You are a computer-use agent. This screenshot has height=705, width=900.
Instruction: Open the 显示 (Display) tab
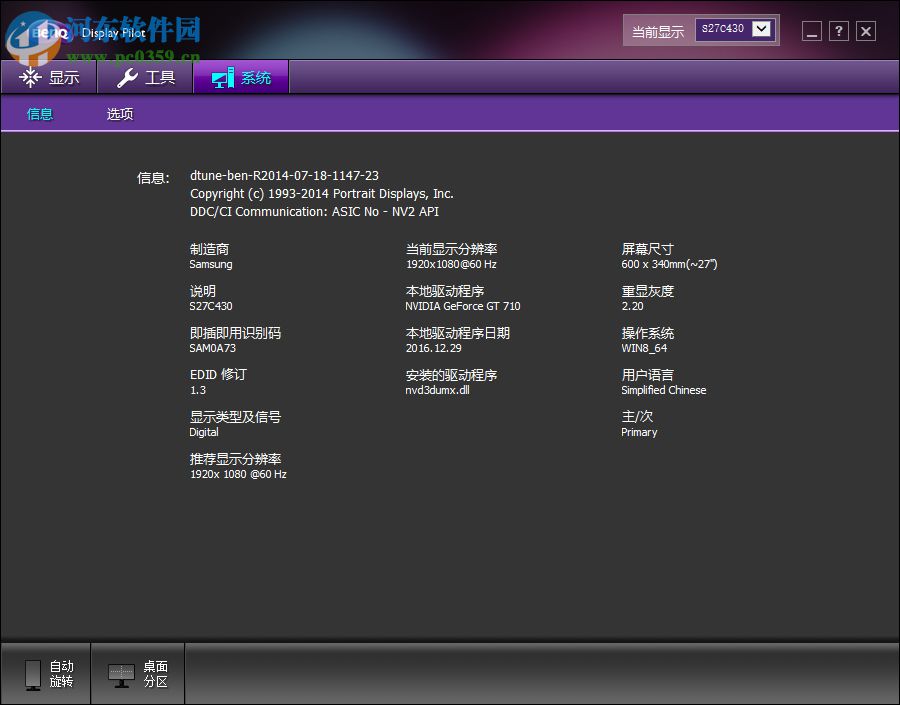tap(48, 77)
